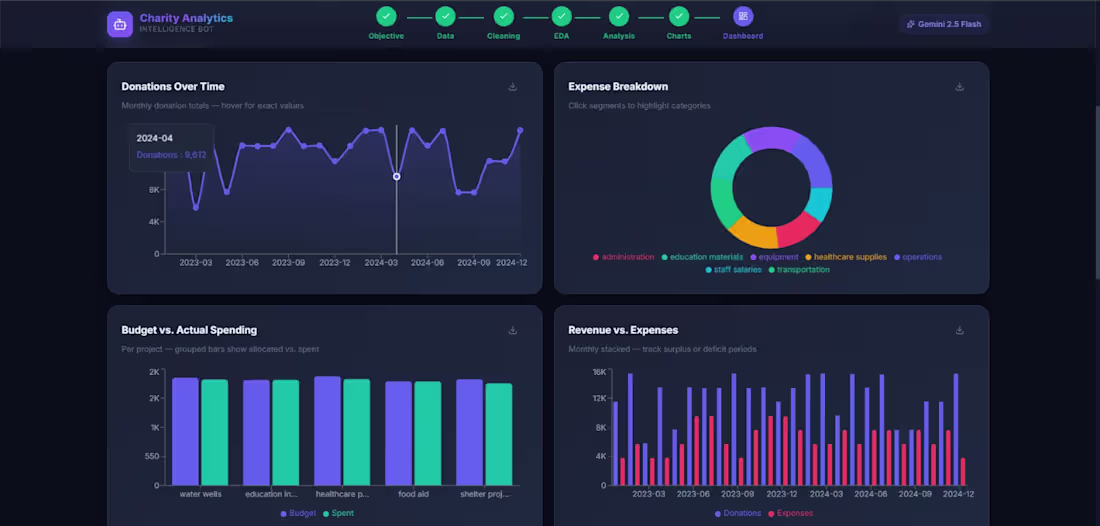Toggle the Expenses series legend
Viewport: 1100px width, 526px height.
pos(791,513)
